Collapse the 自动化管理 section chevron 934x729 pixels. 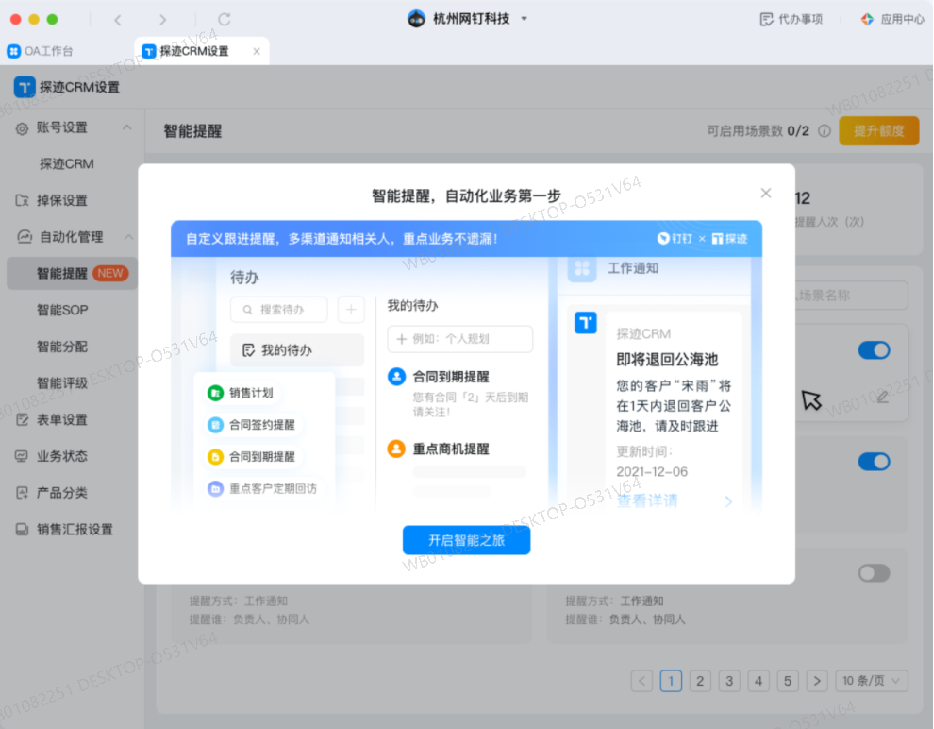click(x=128, y=237)
